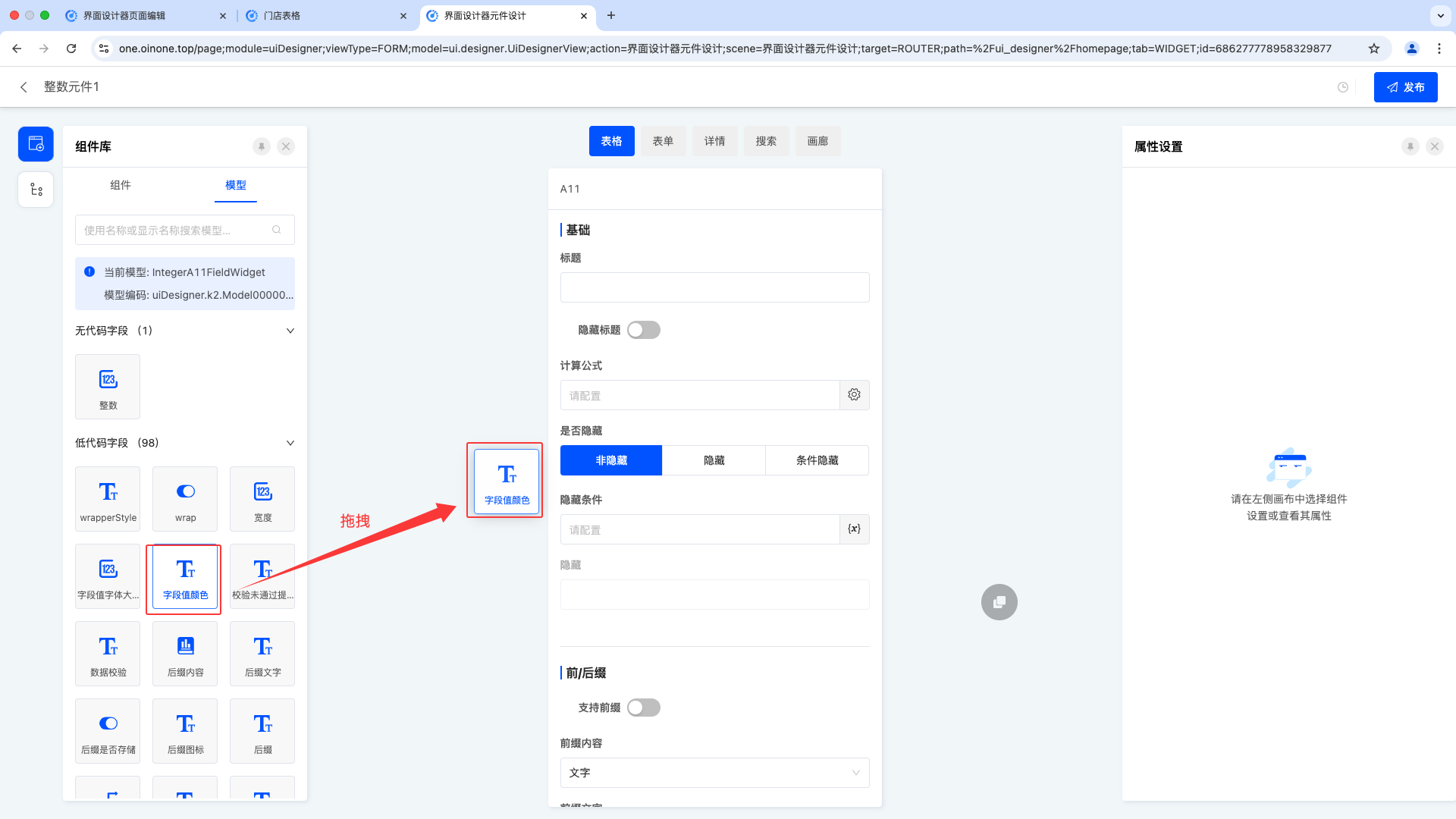Click the component library sidebar icon
Image resolution: width=1456 pixels, height=819 pixels.
pos(36,144)
